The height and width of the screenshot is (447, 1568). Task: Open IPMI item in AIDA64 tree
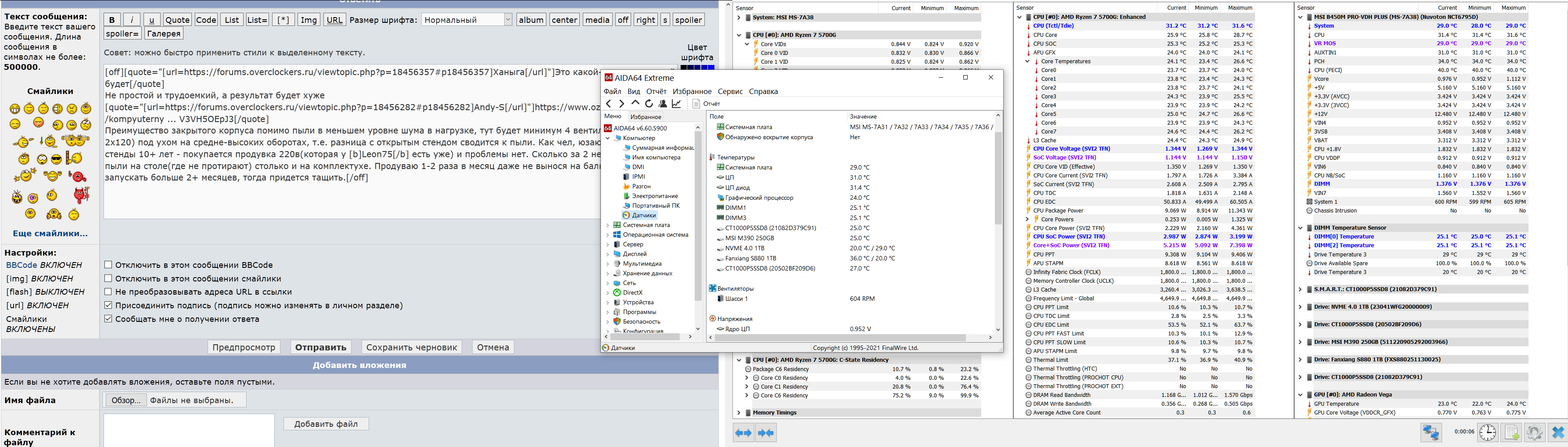tap(634, 177)
